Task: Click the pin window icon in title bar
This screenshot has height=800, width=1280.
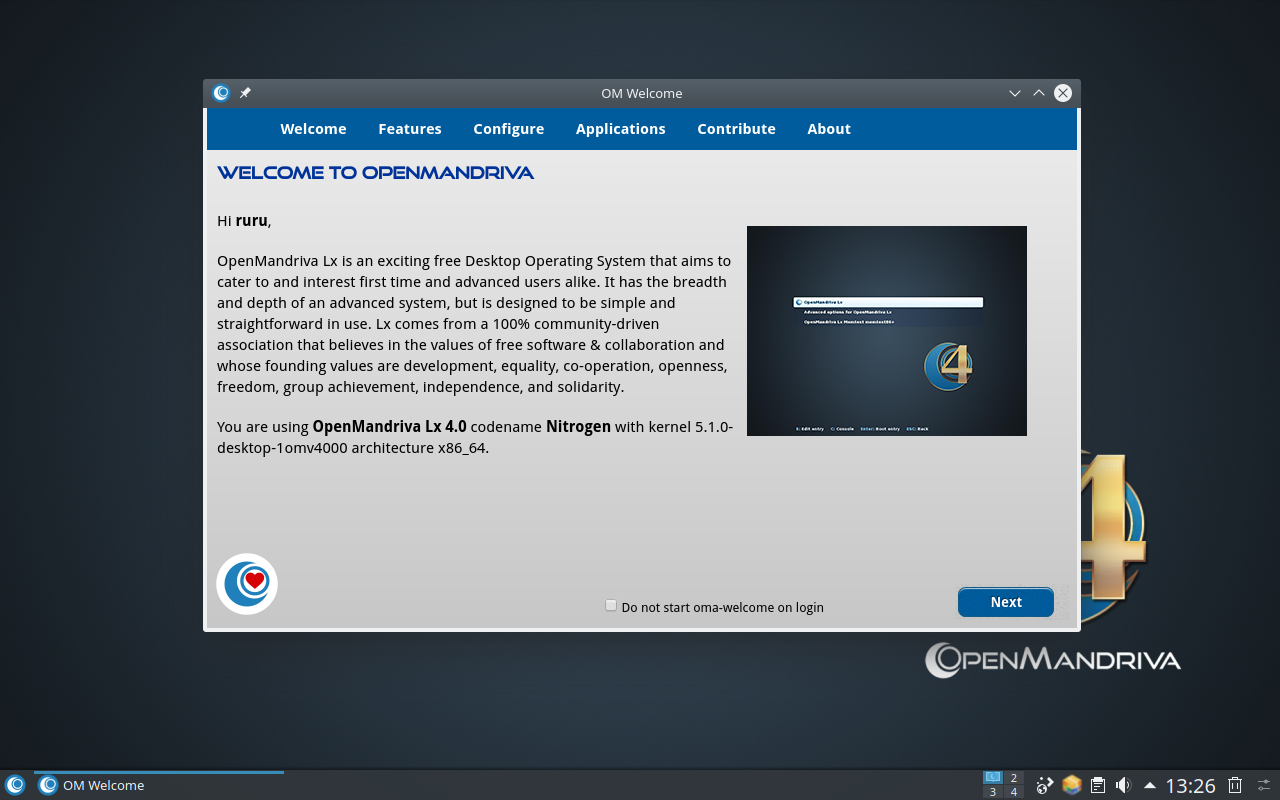Action: (x=245, y=93)
